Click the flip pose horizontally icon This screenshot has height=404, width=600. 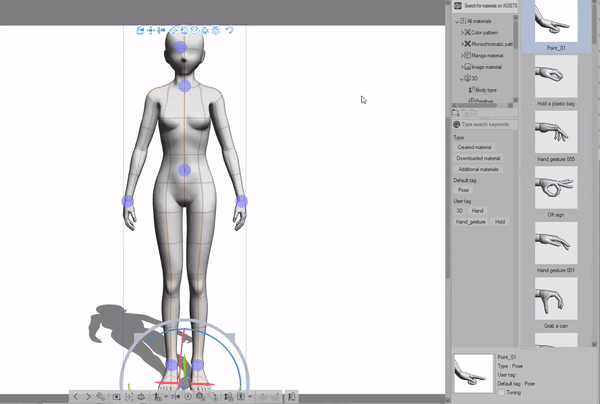coord(176,397)
